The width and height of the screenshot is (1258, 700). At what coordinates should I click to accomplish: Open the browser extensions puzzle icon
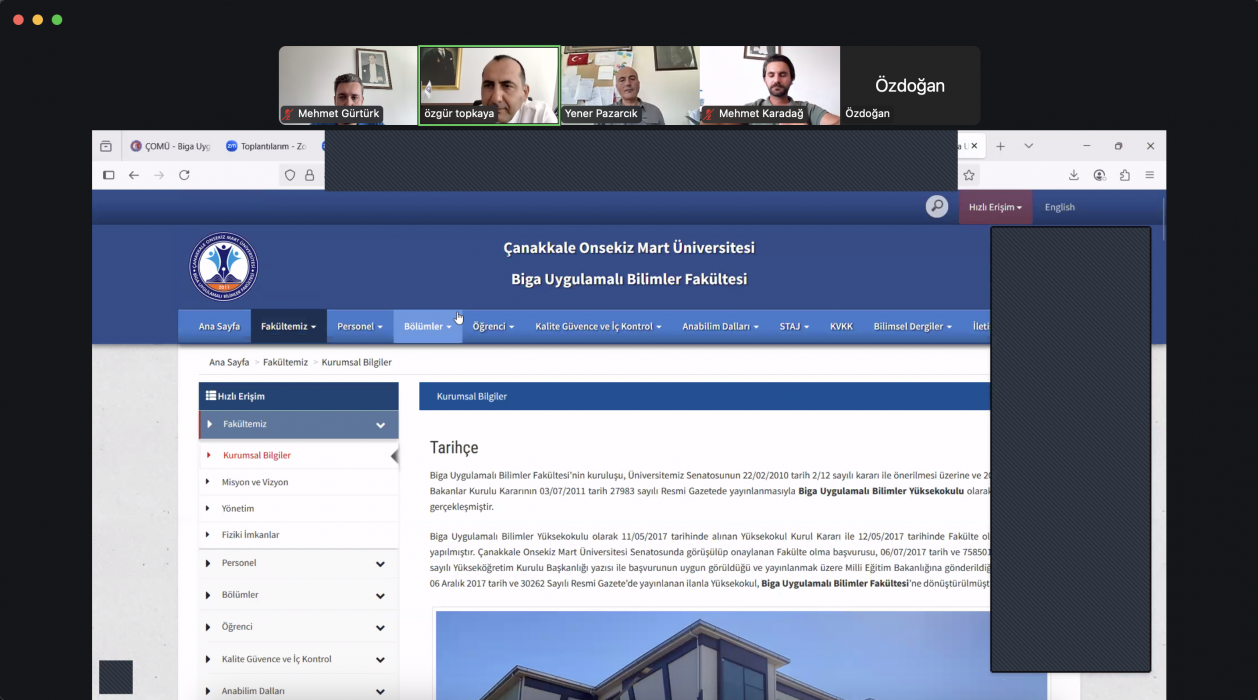click(1125, 175)
